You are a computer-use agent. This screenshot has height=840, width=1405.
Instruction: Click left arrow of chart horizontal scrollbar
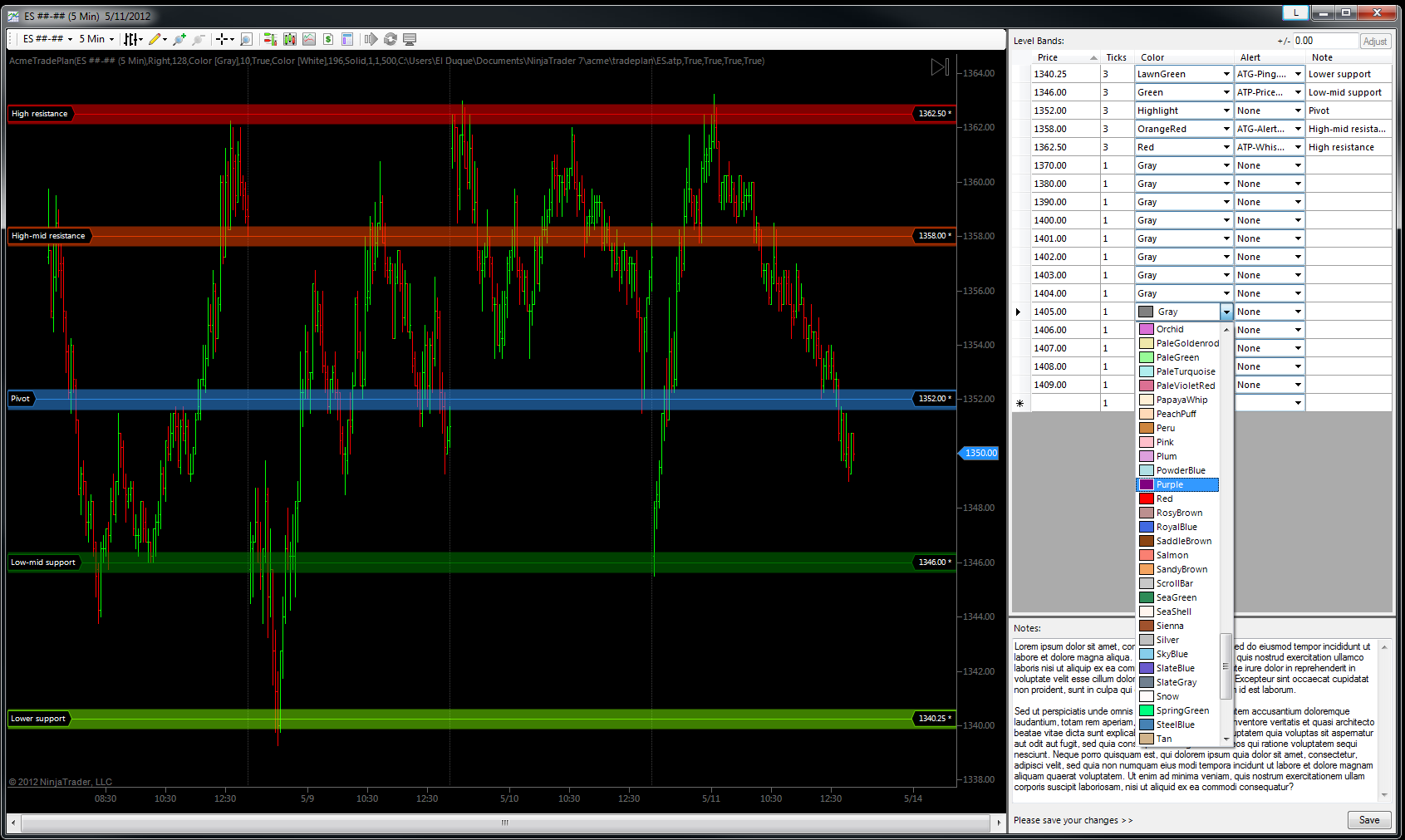[14, 823]
